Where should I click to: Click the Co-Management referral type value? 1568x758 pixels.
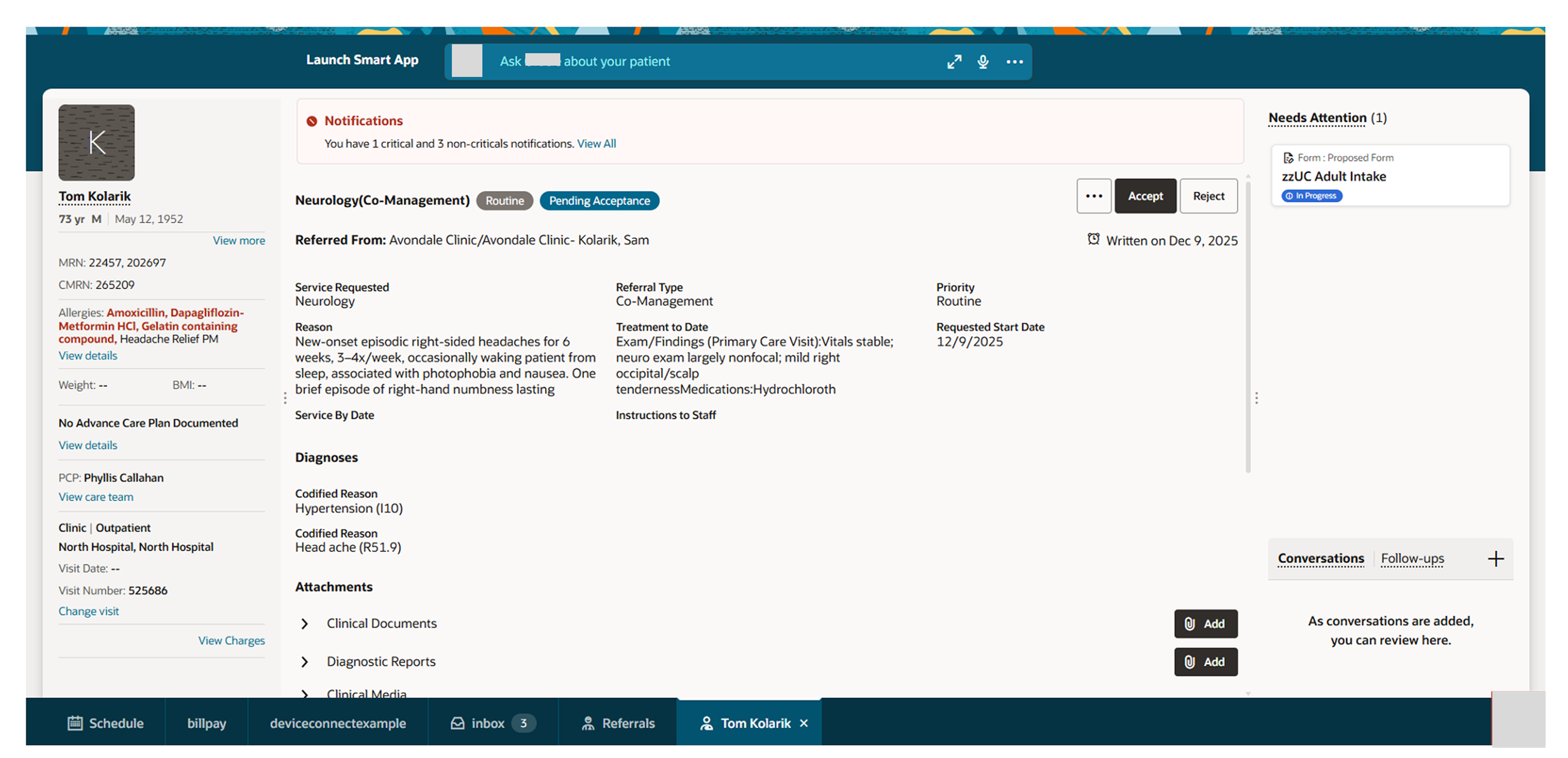(664, 302)
